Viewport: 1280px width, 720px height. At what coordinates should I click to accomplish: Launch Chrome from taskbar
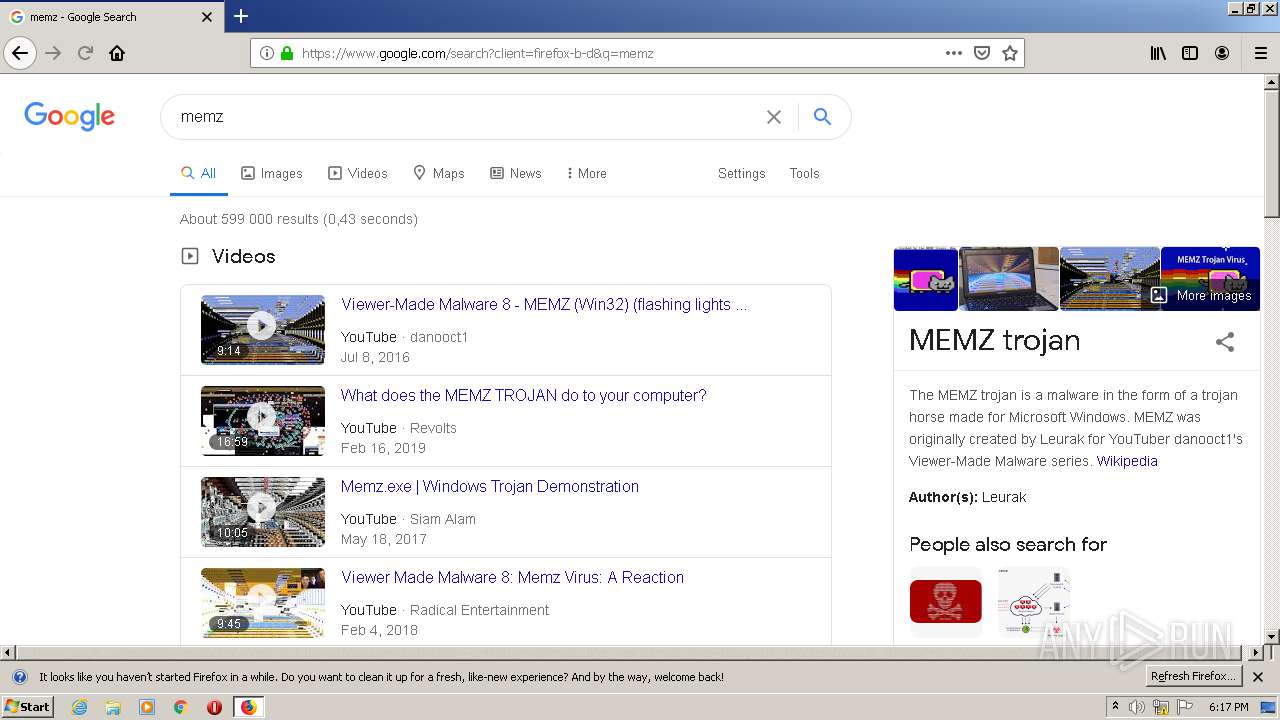tap(181, 707)
